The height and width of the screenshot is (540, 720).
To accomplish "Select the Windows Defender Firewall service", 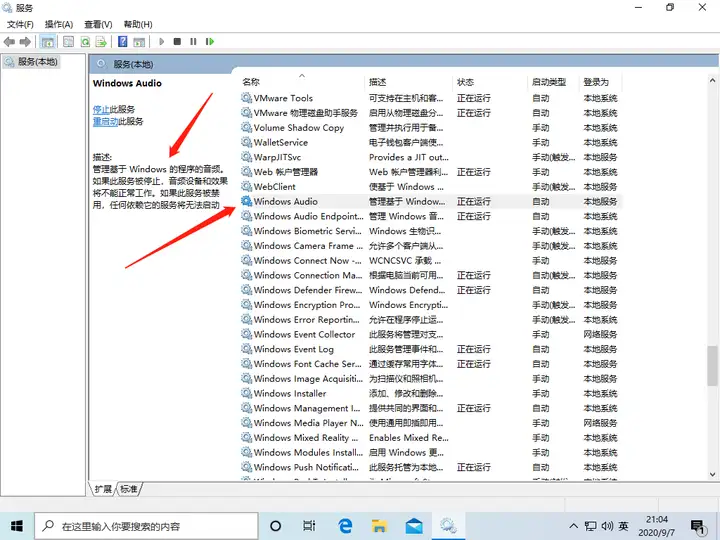I will [x=430, y=290].
